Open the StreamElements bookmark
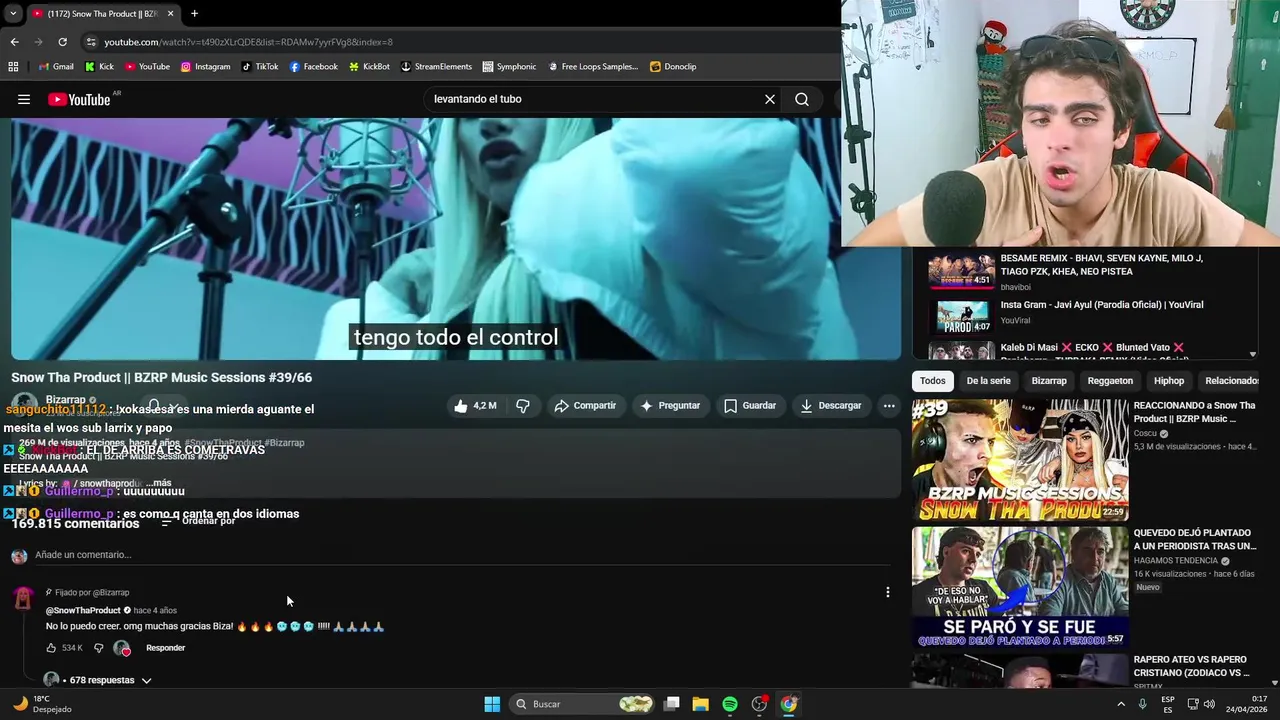The image size is (1280, 720). 436,67
